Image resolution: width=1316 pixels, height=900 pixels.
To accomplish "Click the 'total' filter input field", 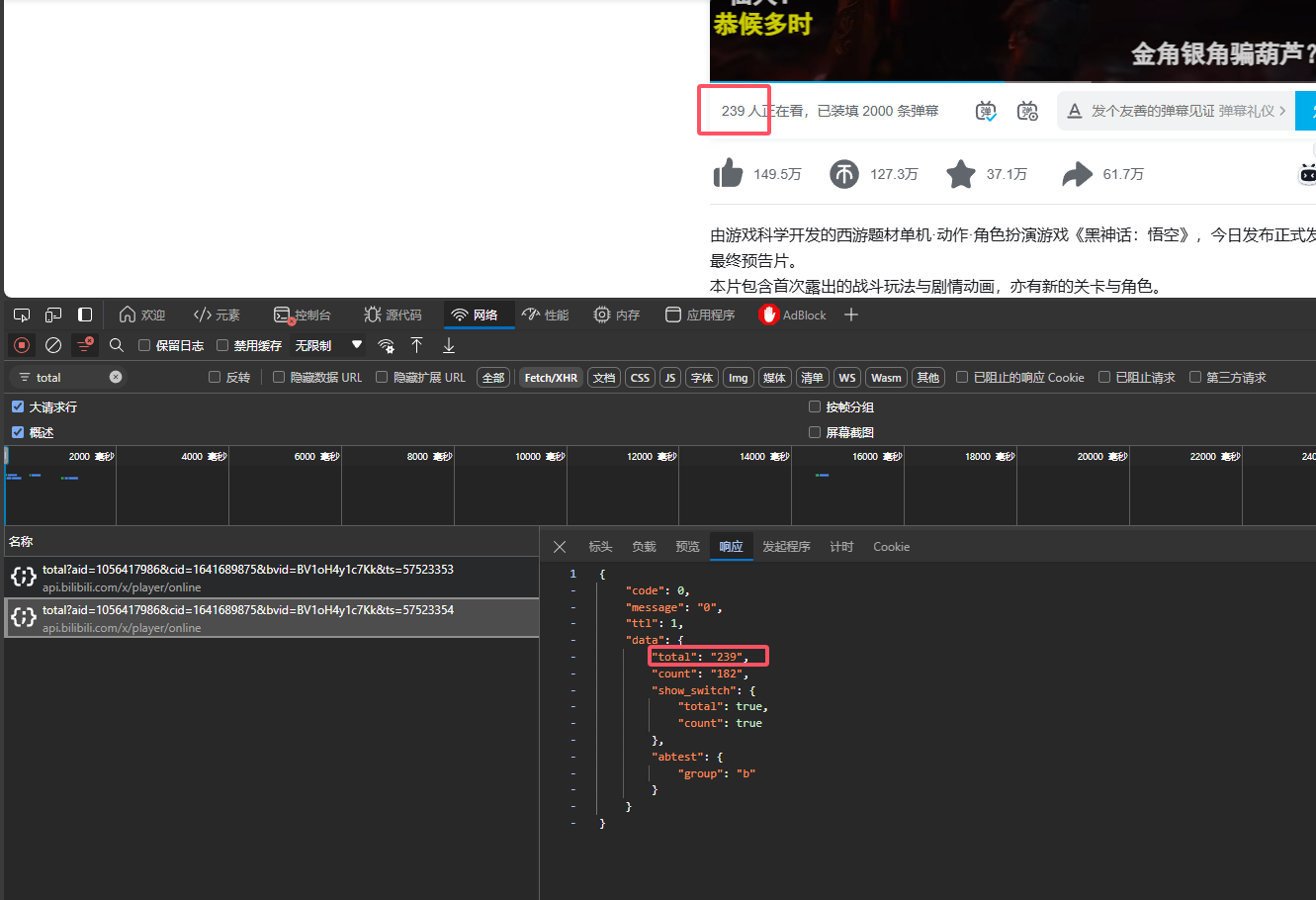I will (68, 377).
